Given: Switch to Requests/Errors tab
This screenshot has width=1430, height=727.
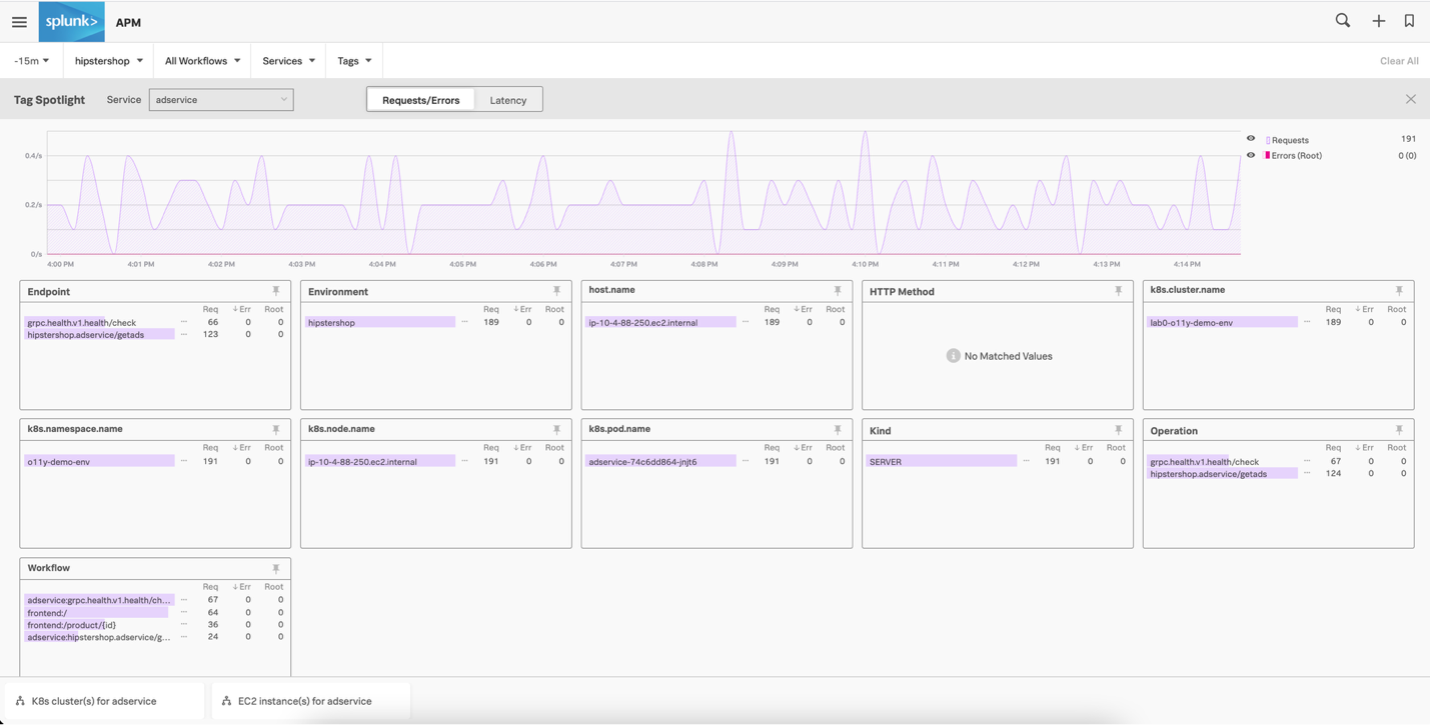Looking at the screenshot, I should coord(421,100).
